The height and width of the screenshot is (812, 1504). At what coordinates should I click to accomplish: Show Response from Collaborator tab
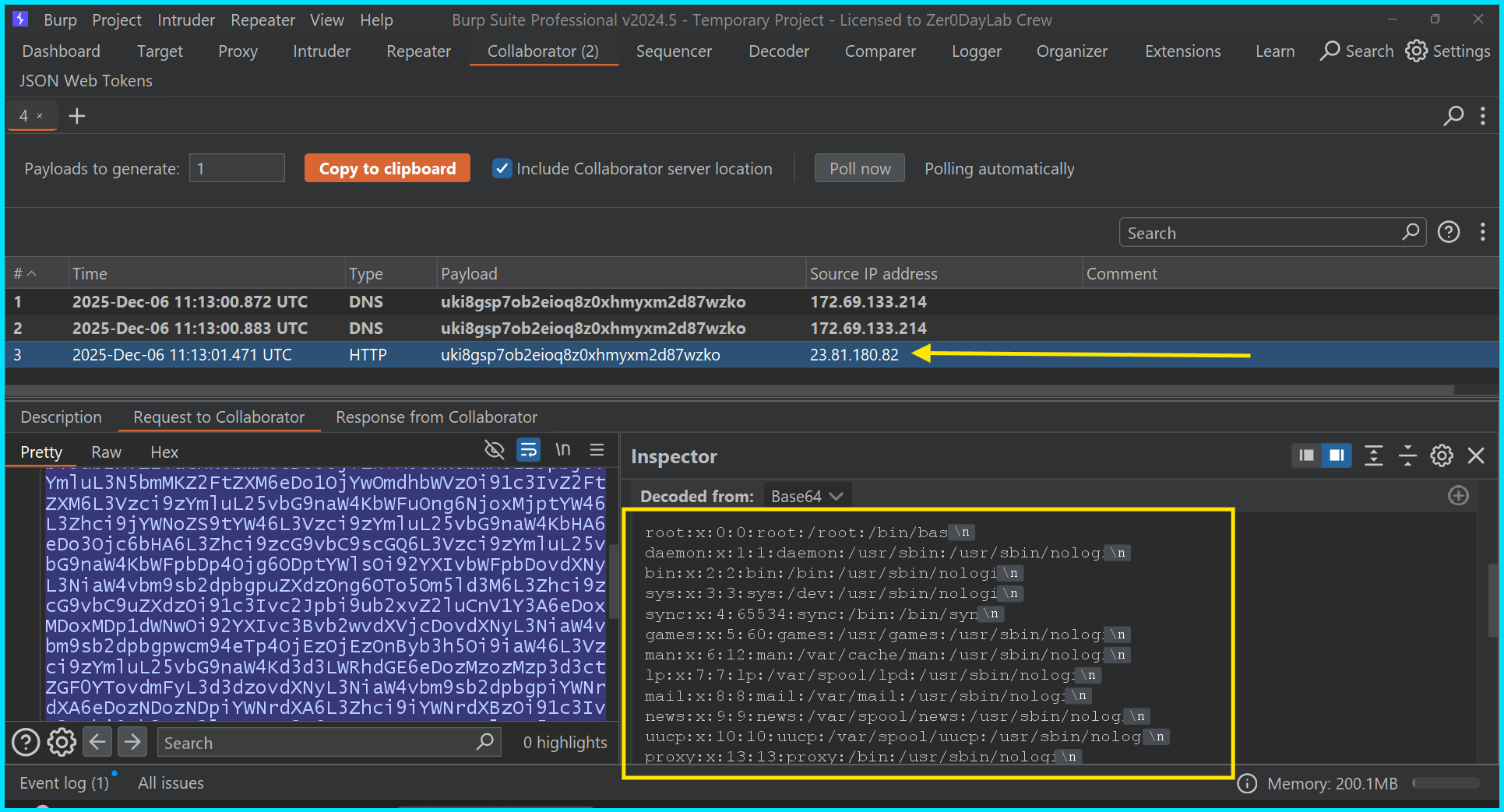point(437,417)
